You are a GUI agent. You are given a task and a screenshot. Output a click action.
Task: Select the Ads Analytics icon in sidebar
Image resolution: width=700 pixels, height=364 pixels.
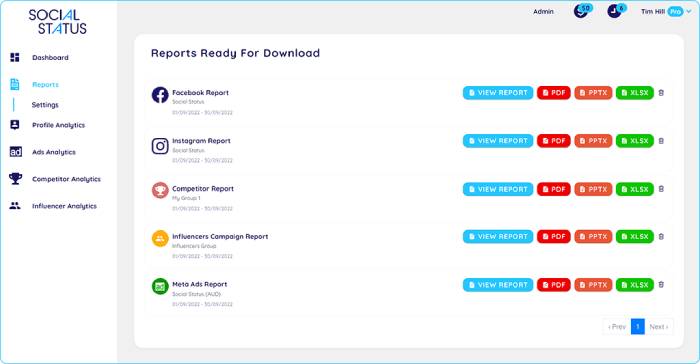(16, 152)
